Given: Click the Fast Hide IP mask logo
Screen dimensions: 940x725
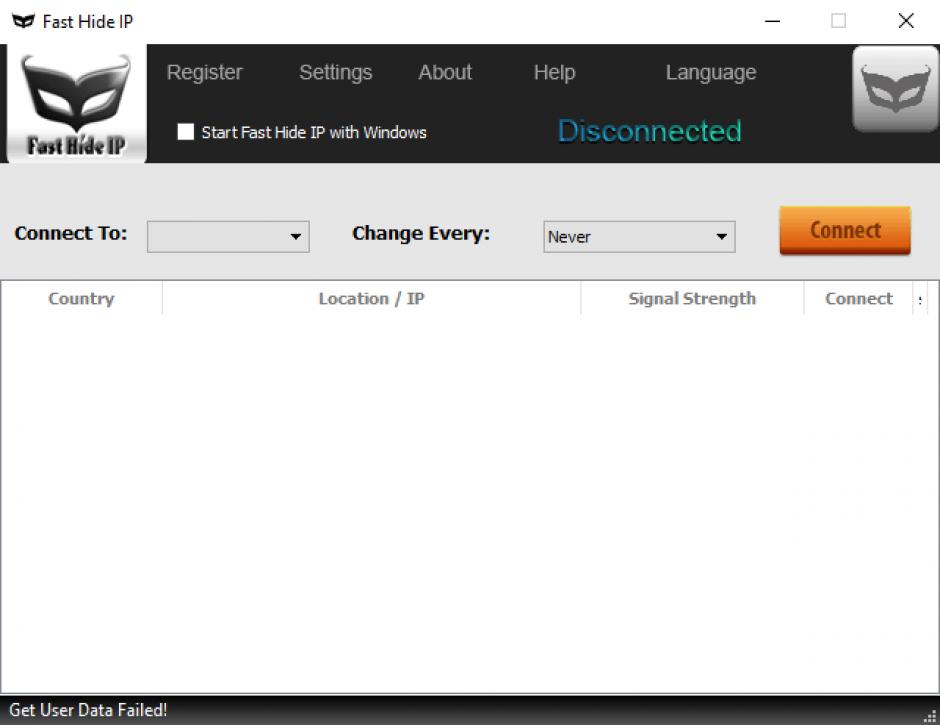Looking at the screenshot, I should 76,103.
